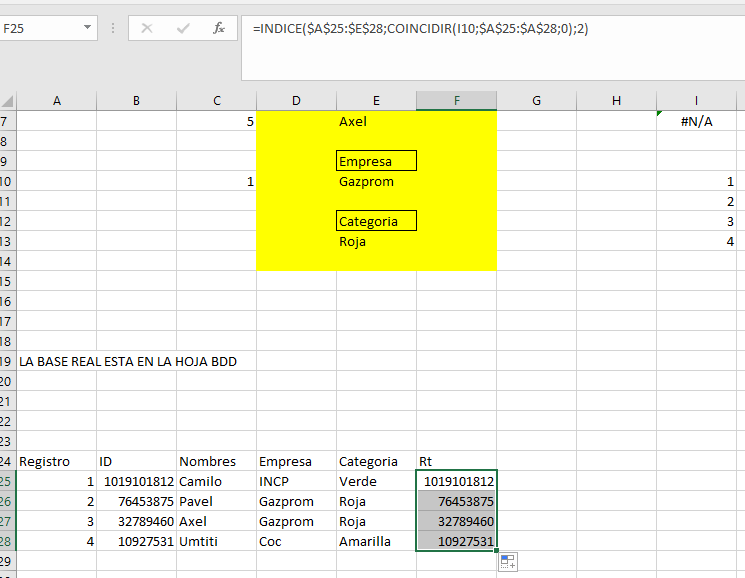Click the formula bar resize dots handle

(x=113, y=28)
